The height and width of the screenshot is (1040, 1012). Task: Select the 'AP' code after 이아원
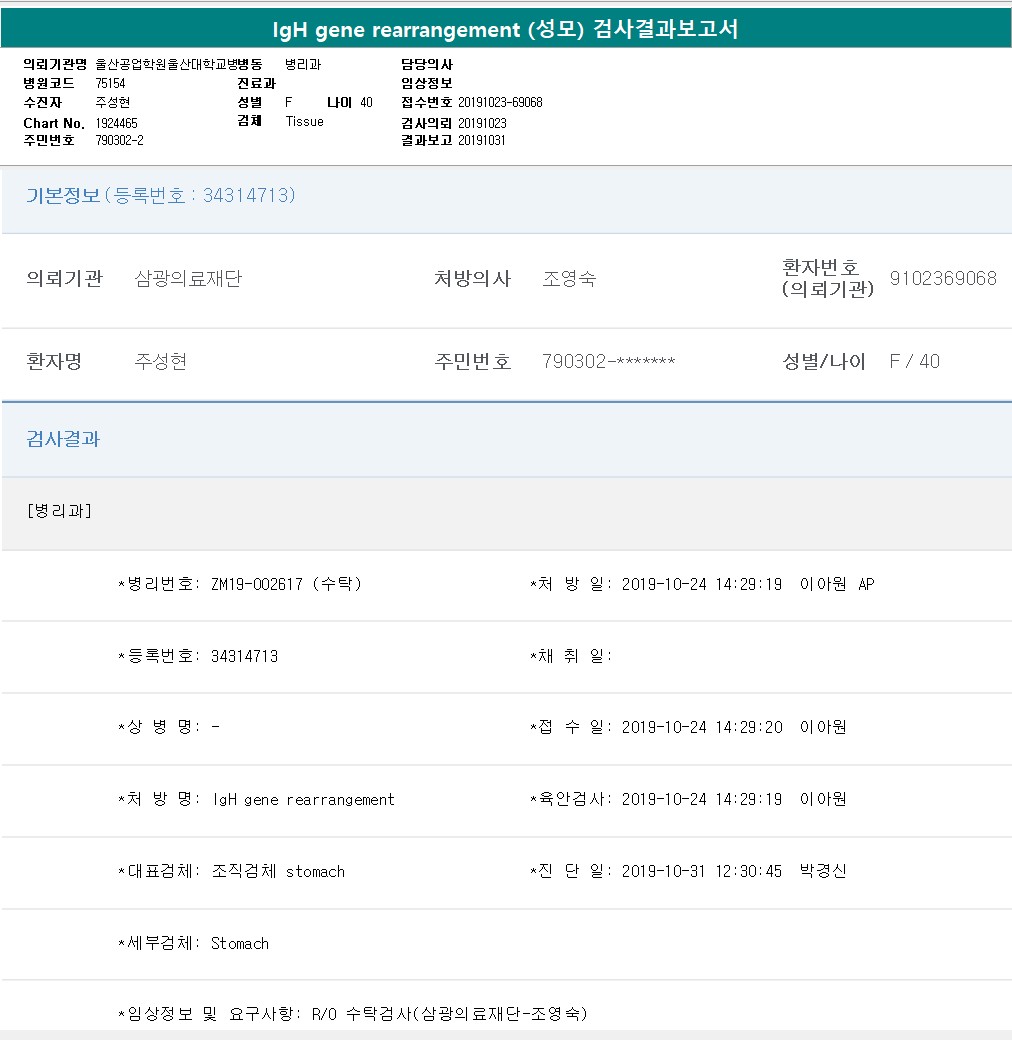pyautogui.click(x=866, y=584)
